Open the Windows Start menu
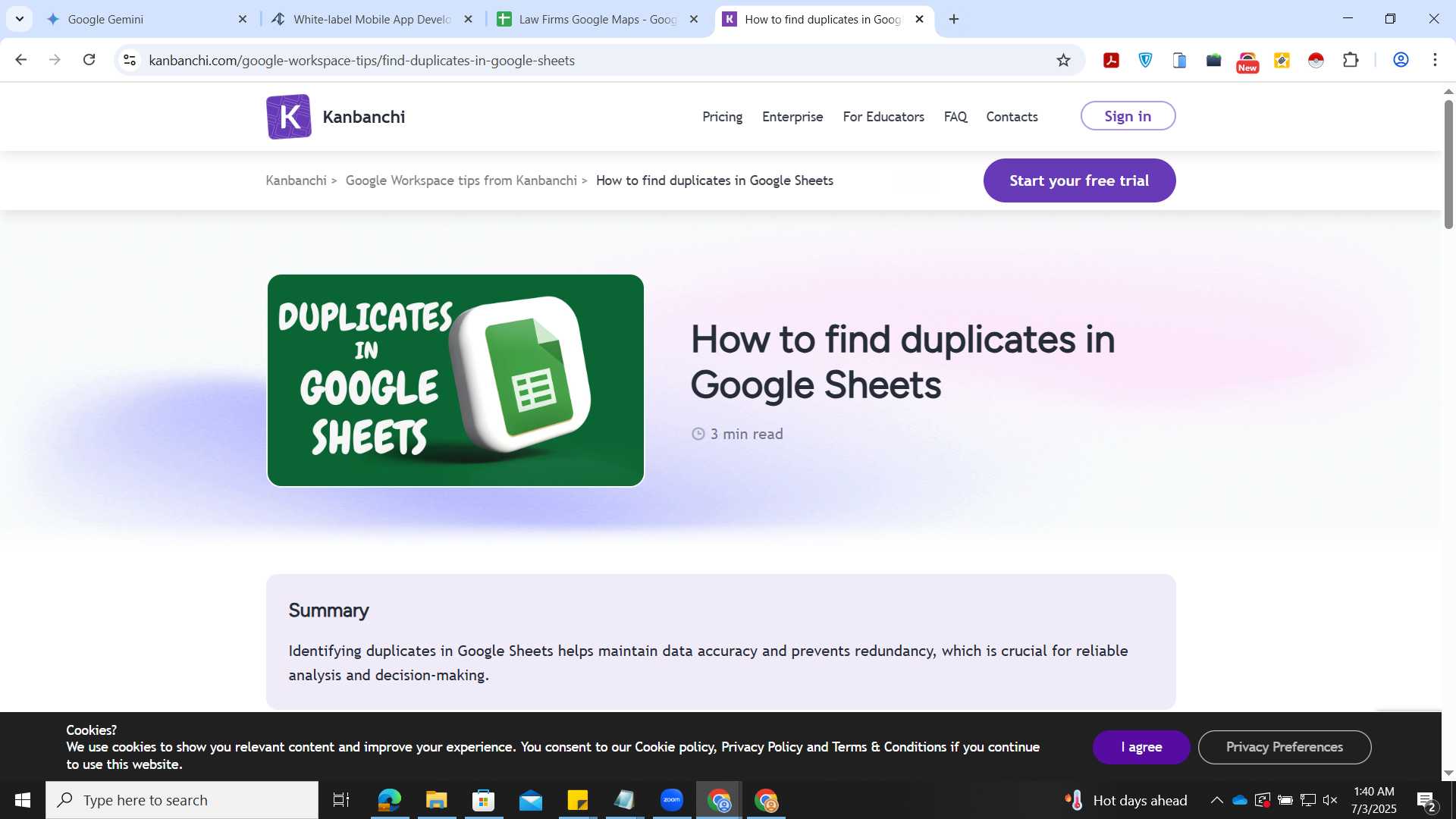 (22, 800)
